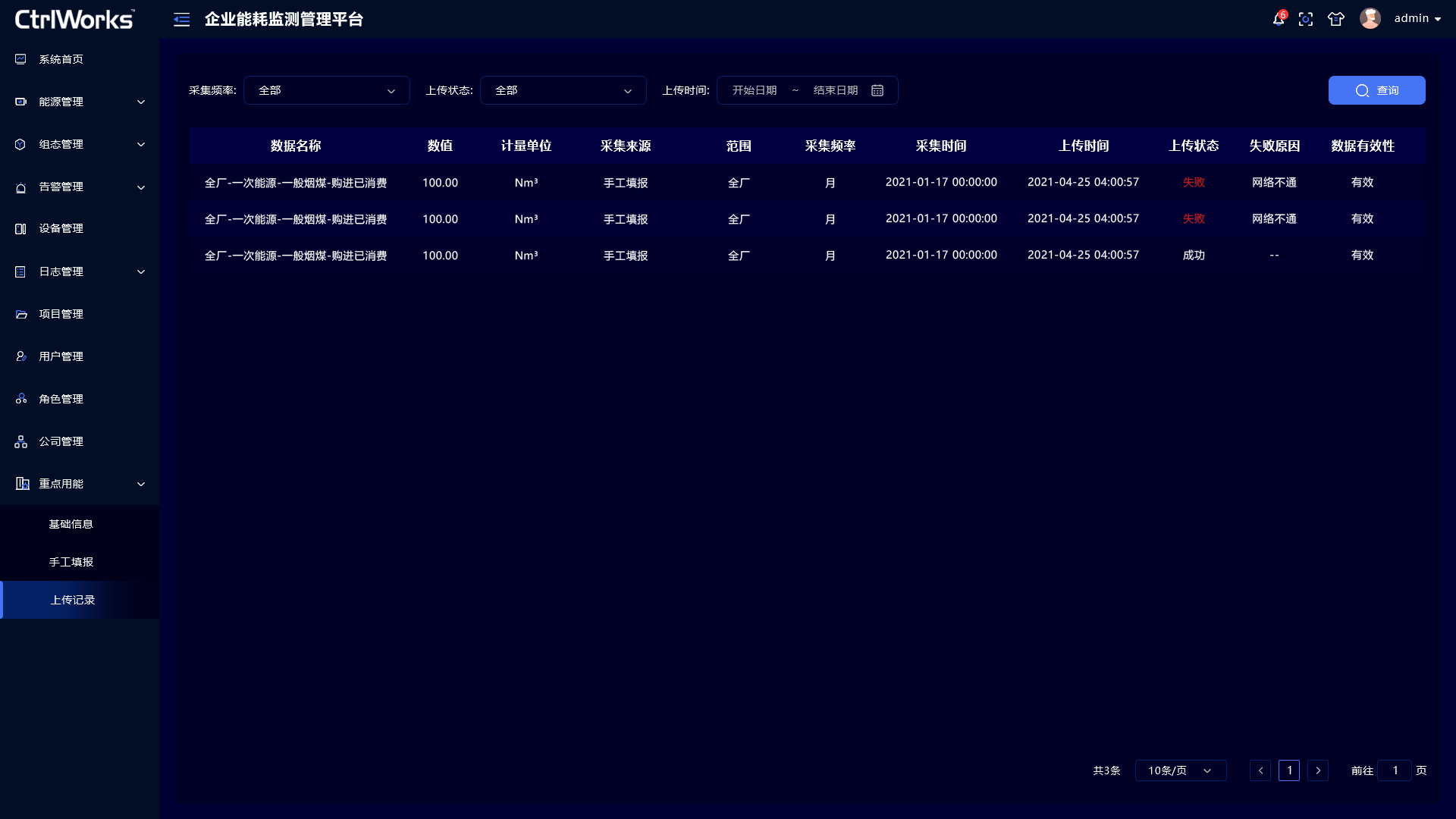Select page number 1
Viewport: 1456px width, 819px height.
tap(1289, 770)
